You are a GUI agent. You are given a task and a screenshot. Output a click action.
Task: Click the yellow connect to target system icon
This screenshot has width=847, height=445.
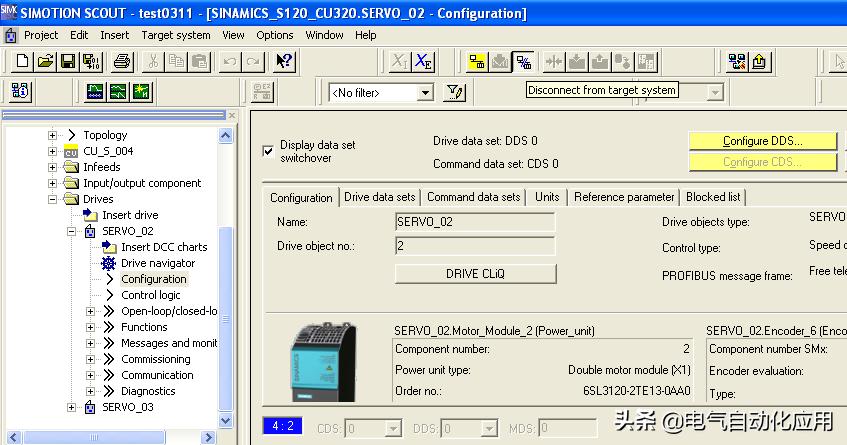coord(477,62)
